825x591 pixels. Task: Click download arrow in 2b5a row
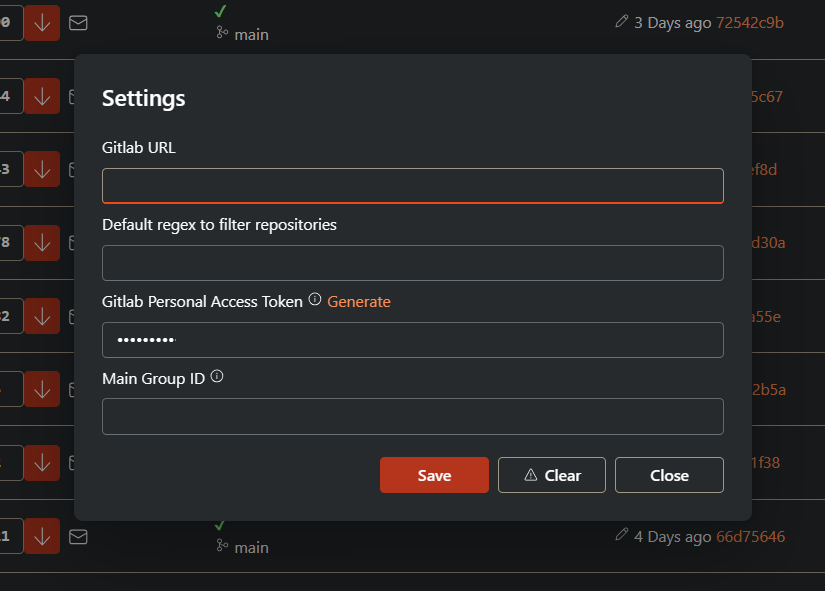coord(42,389)
